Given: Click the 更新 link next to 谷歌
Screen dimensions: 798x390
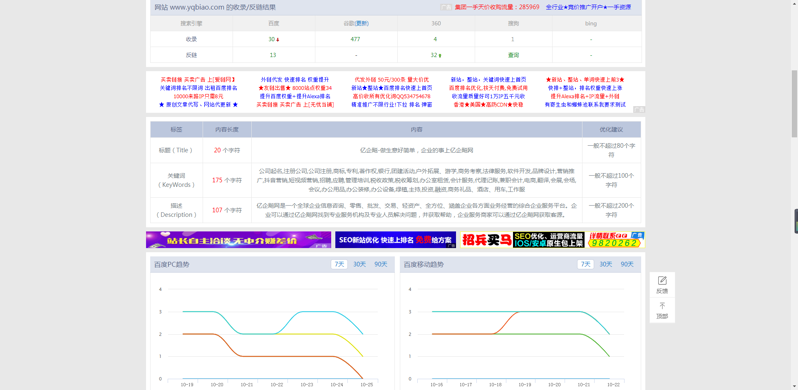Looking at the screenshot, I should 362,23.
